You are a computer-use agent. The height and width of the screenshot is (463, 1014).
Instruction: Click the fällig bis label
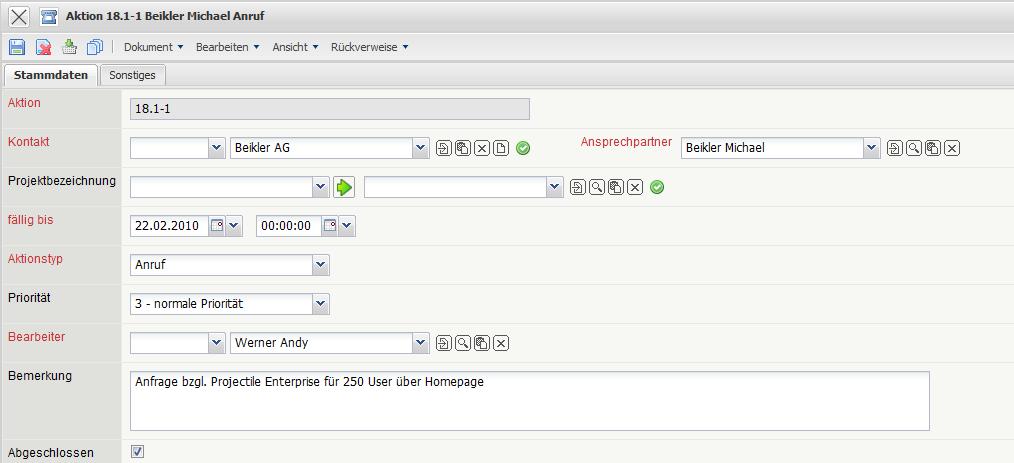point(30,220)
